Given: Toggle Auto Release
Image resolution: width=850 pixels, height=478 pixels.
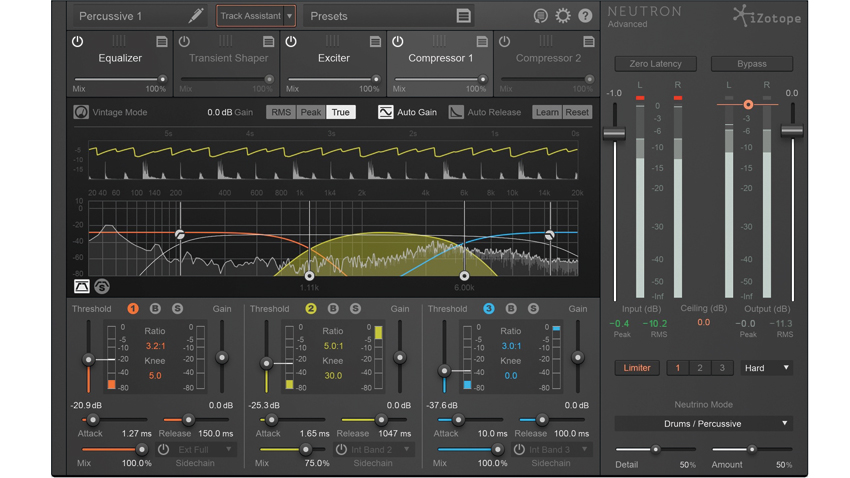Looking at the screenshot, I should pyautogui.click(x=456, y=112).
